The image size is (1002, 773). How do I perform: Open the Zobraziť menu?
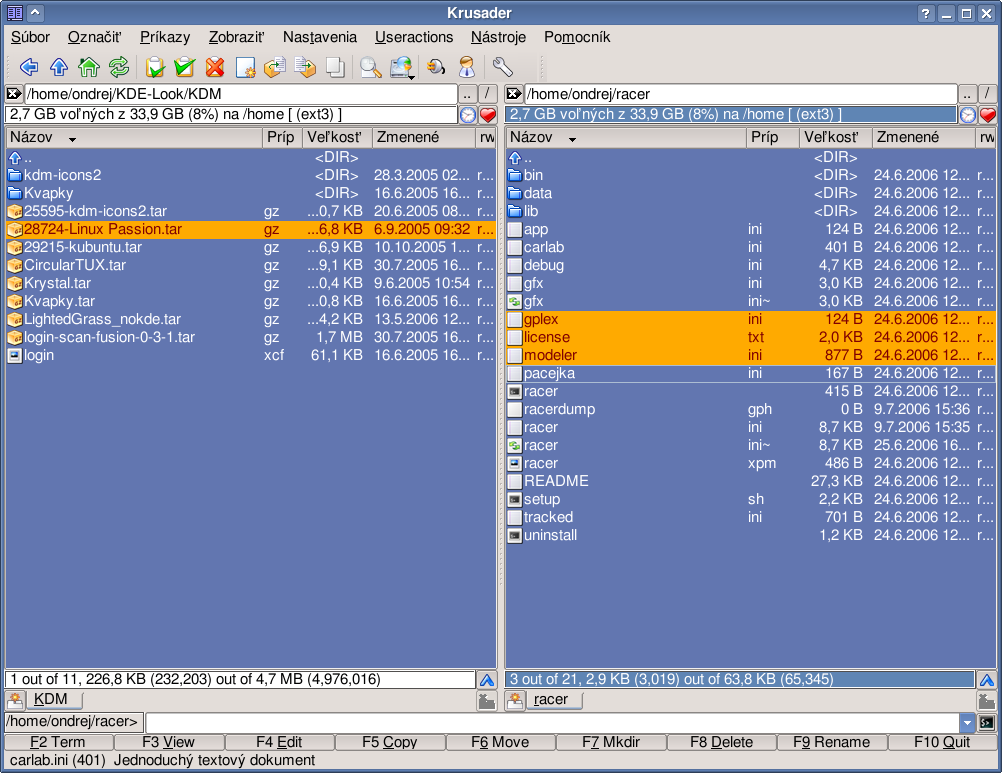pos(236,37)
